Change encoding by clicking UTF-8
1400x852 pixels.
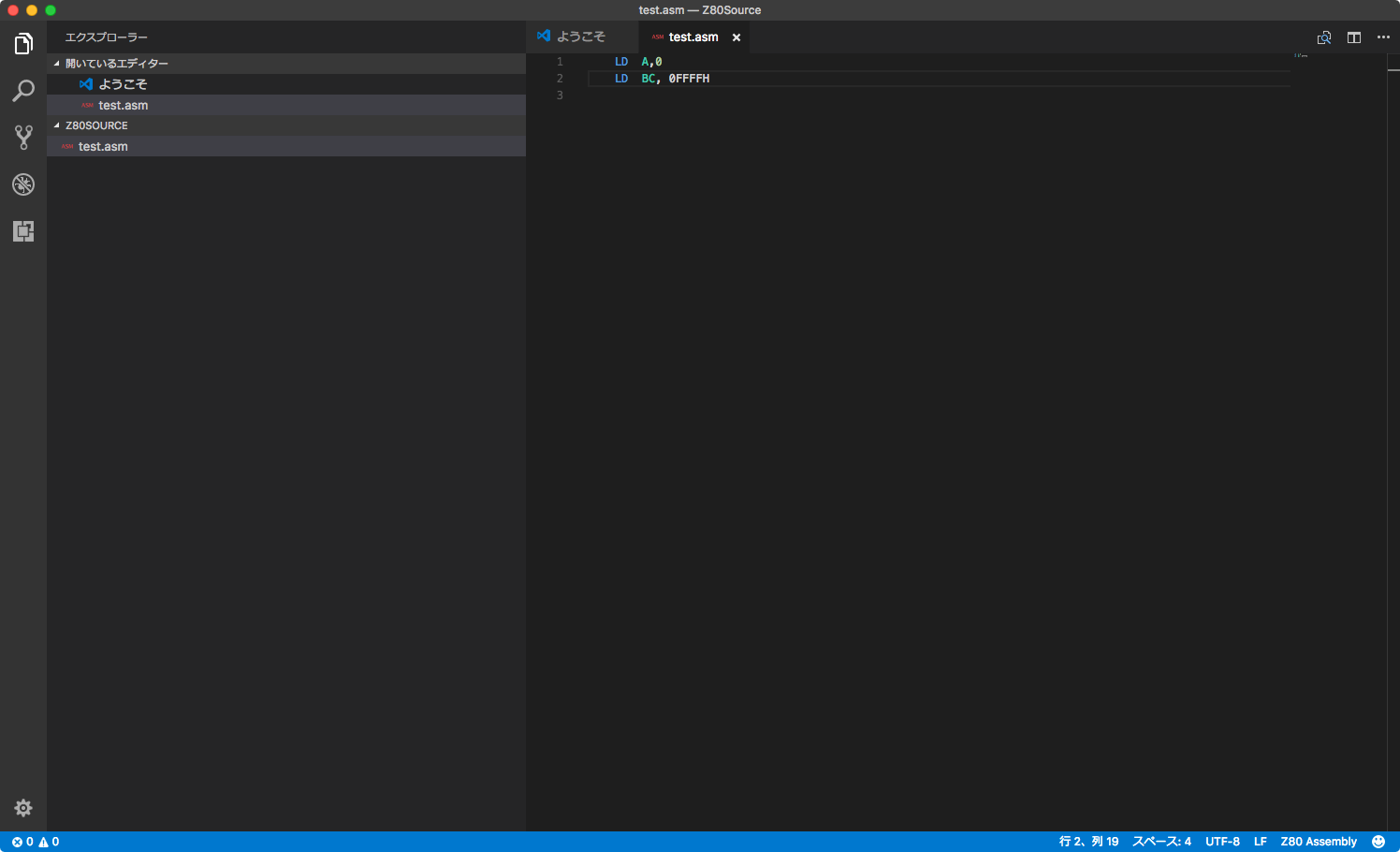(1222, 841)
